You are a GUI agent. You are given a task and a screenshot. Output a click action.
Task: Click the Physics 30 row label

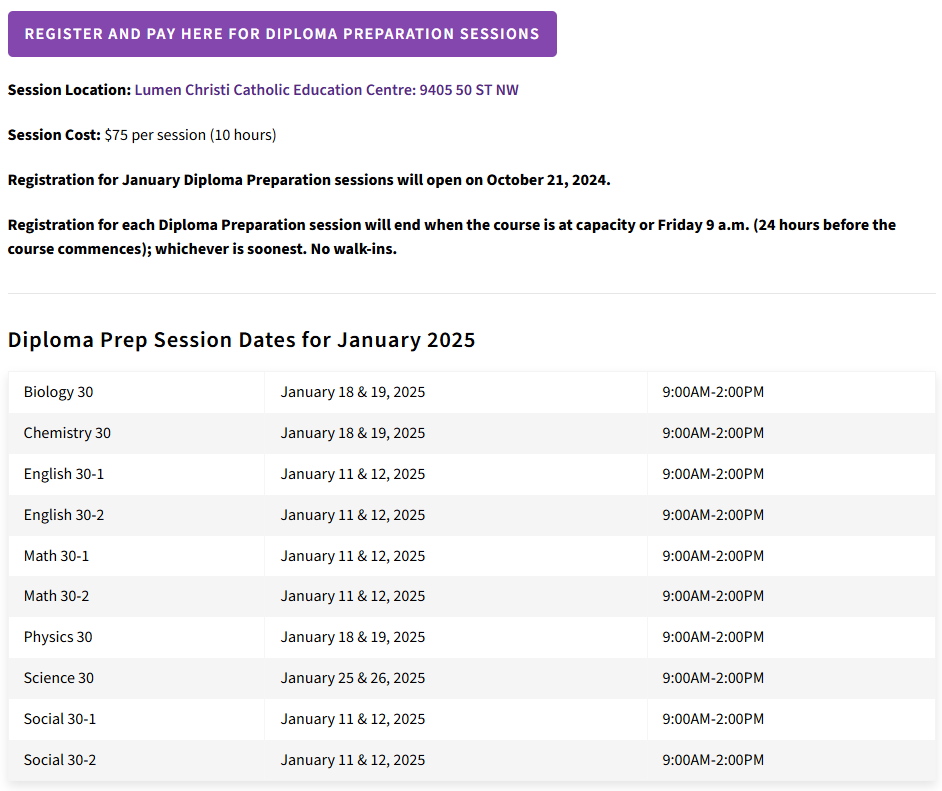point(58,637)
